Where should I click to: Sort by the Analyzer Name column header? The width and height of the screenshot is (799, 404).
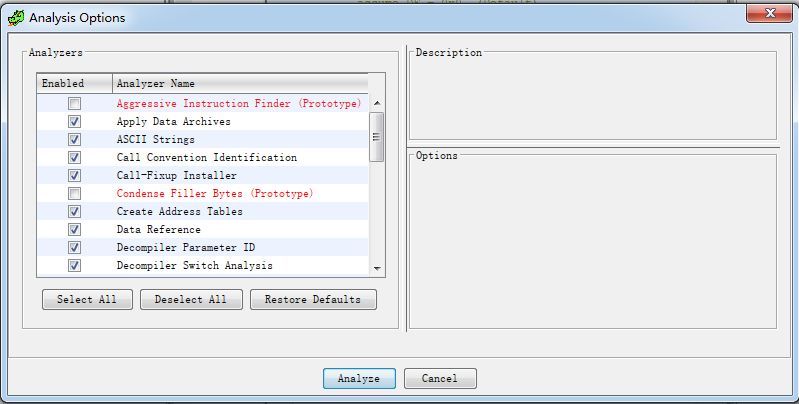(x=240, y=84)
